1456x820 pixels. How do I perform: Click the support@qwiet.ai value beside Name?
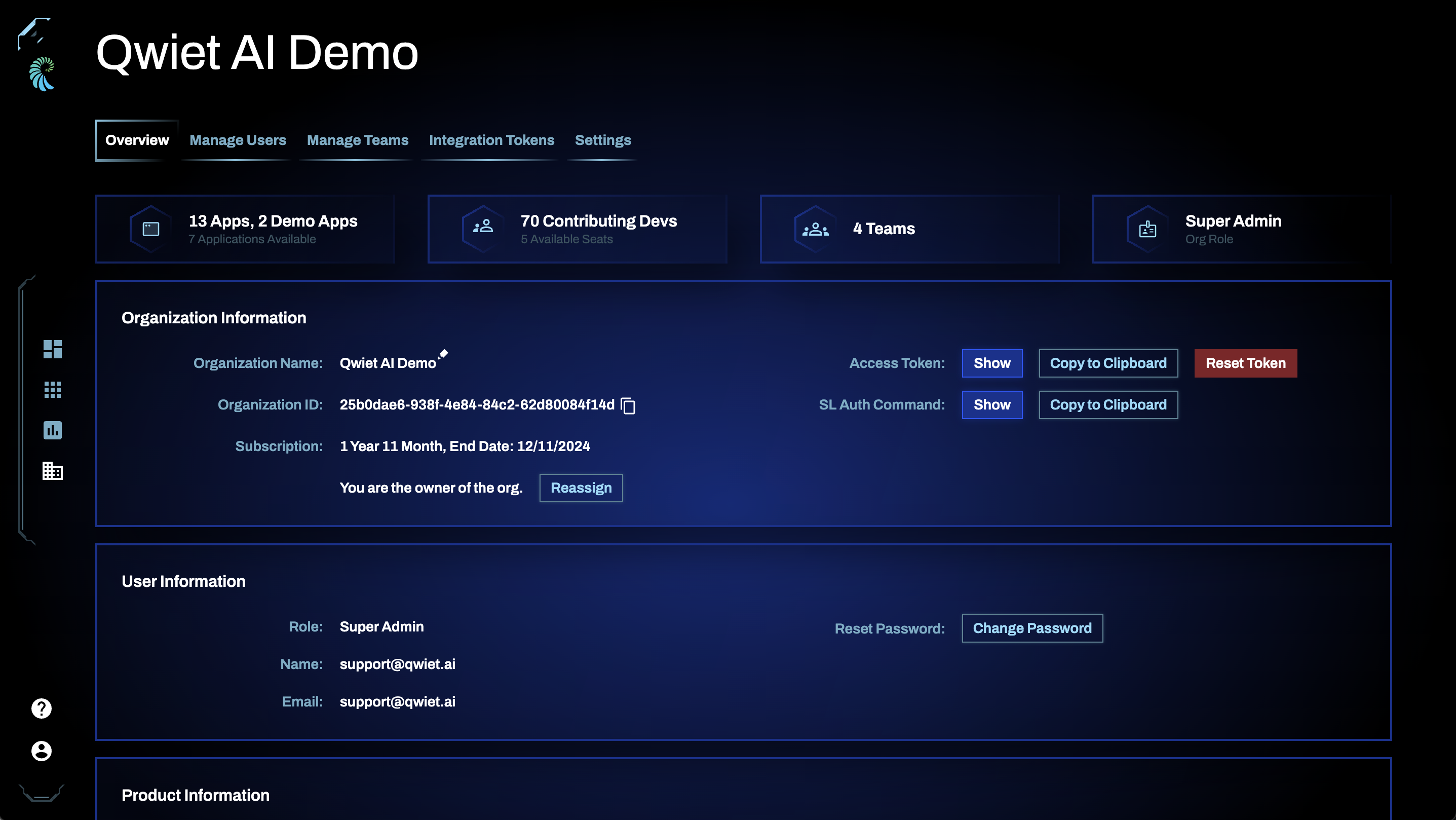(x=397, y=664)
